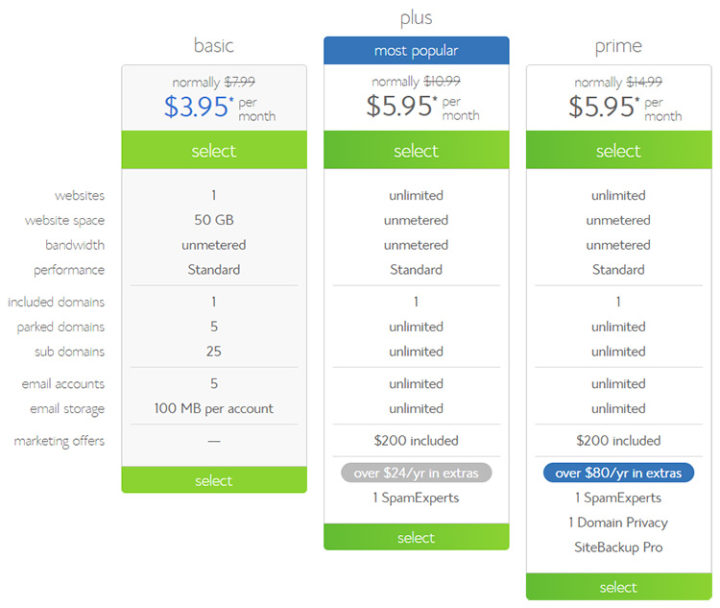
Task: Click bottom select button under basic plan
Action: 214,480
